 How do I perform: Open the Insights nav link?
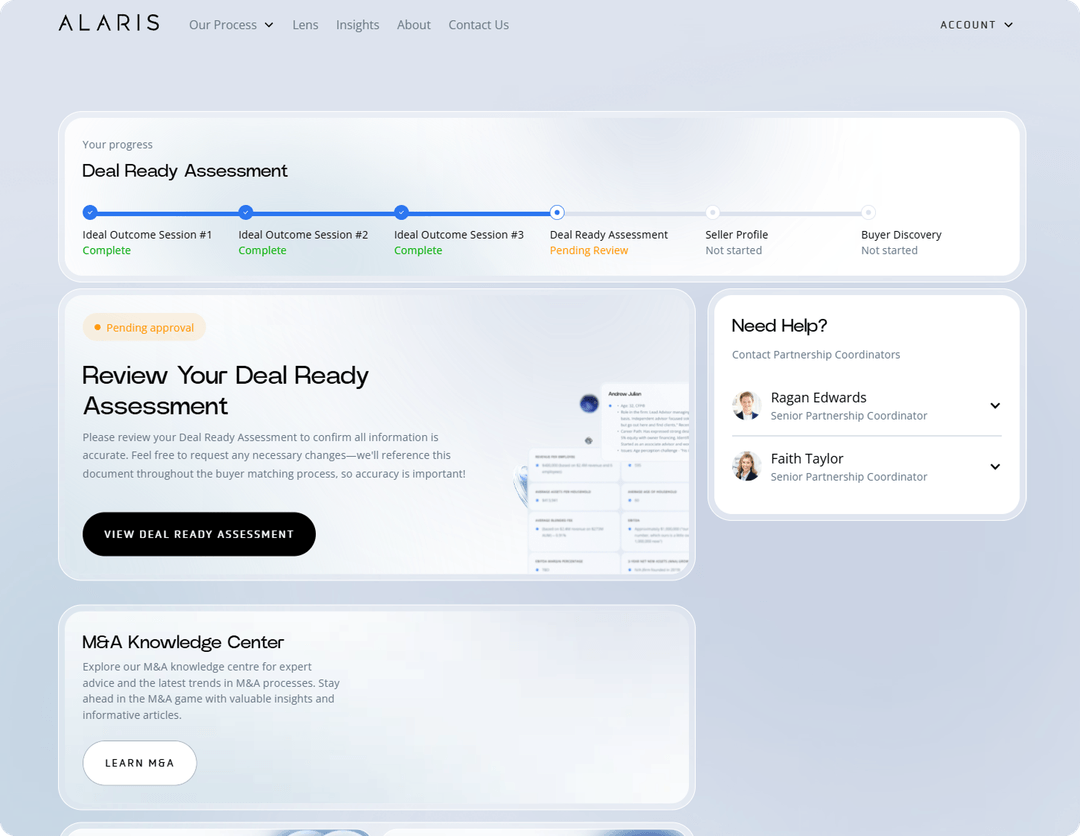tap(357, 25)
